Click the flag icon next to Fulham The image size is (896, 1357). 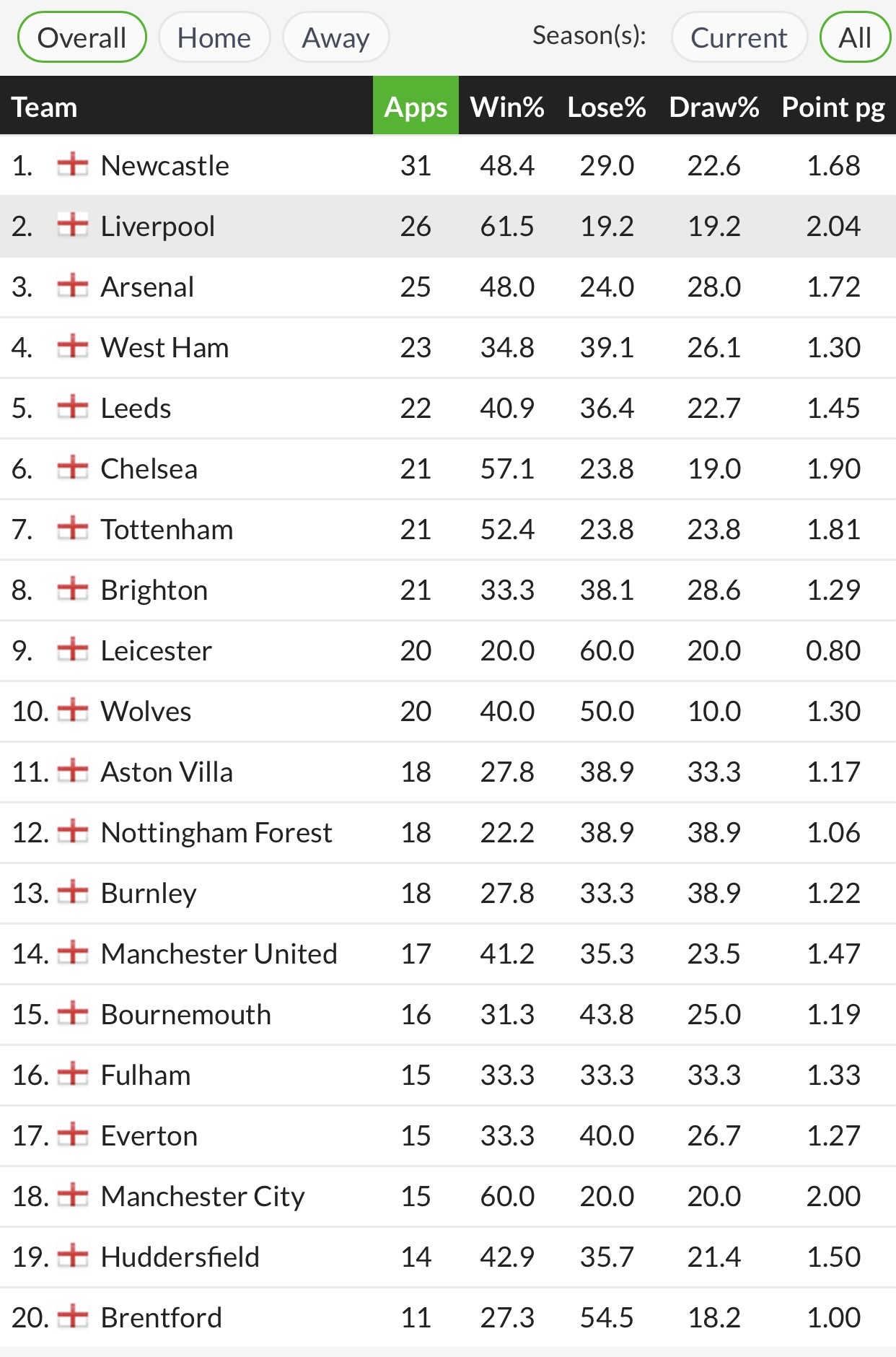pos(73,1075)
